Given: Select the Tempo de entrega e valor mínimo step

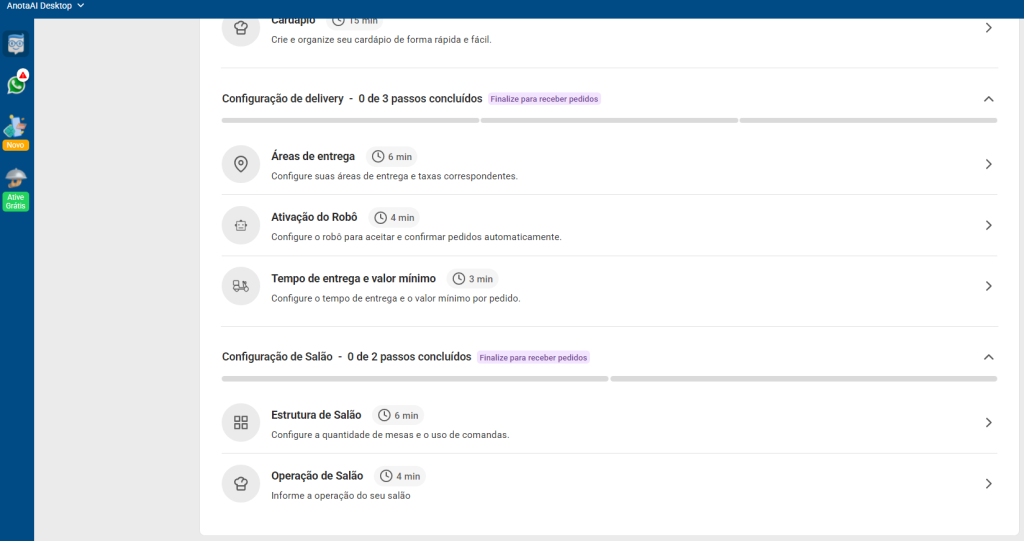Looking at the screenshot, I should pos(353,279).
